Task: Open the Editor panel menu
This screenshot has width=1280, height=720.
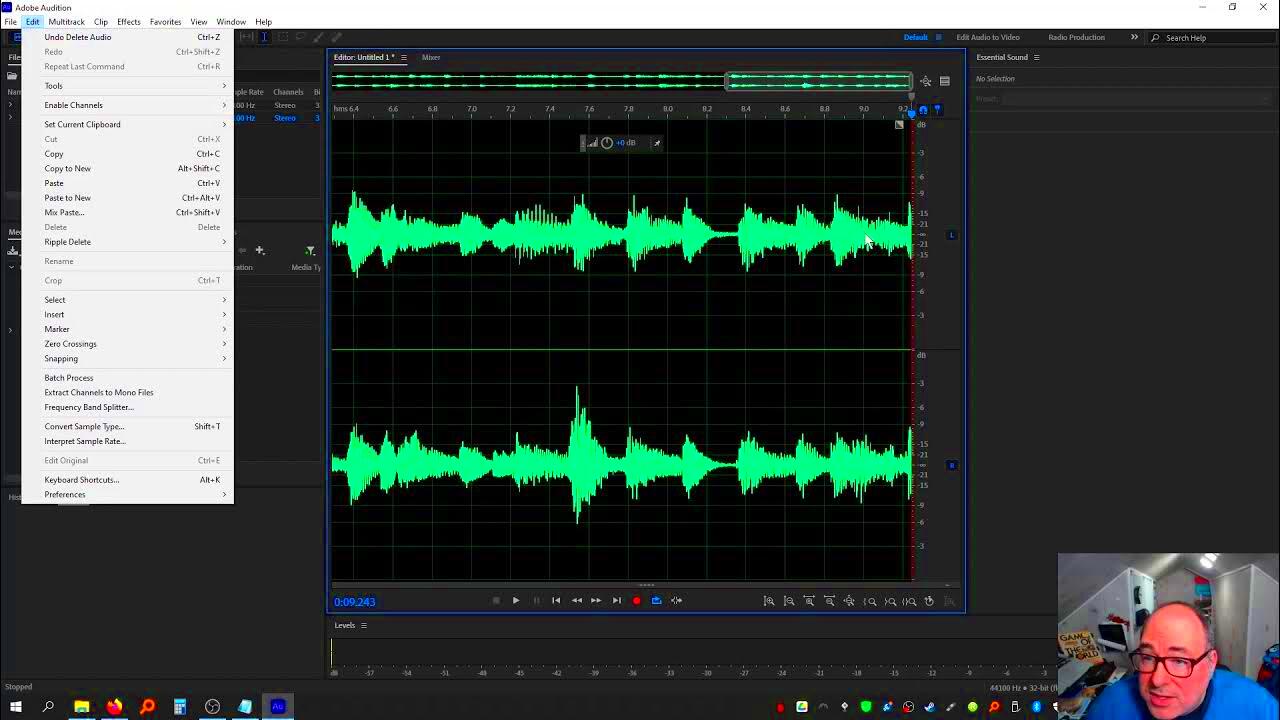Action: 403,57
